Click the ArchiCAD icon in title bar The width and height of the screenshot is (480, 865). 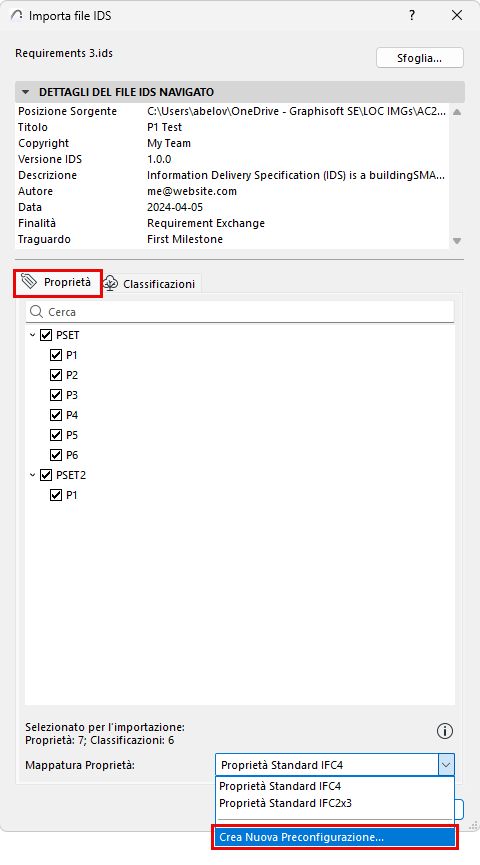tap(17, 15)
